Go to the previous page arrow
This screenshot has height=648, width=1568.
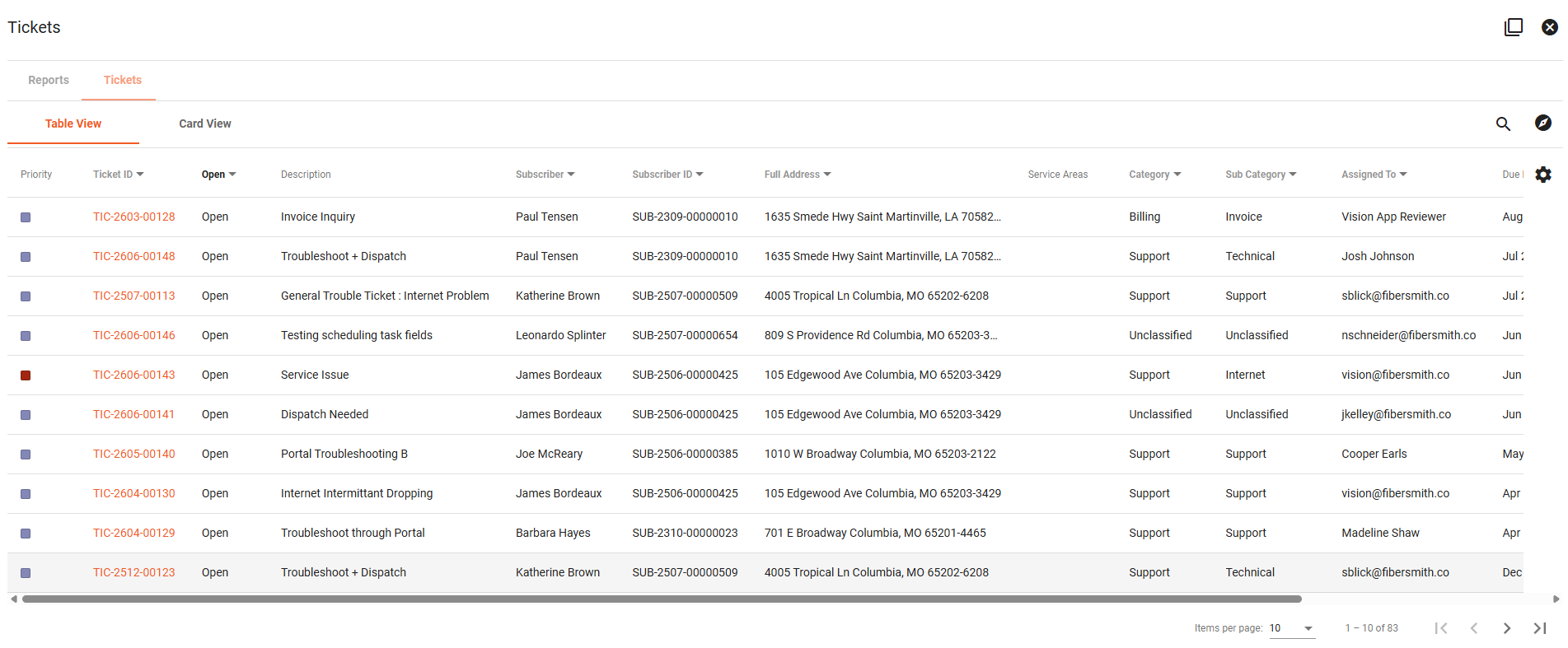coord(1474,628)
